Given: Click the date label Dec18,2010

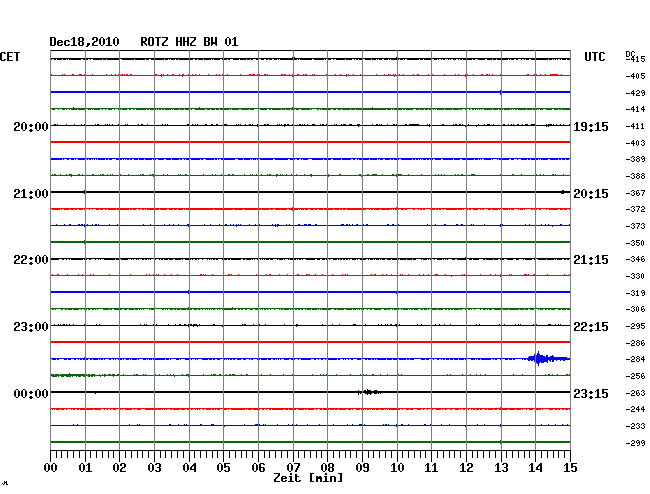Looking at the screenshot, I should click(84, 42).
